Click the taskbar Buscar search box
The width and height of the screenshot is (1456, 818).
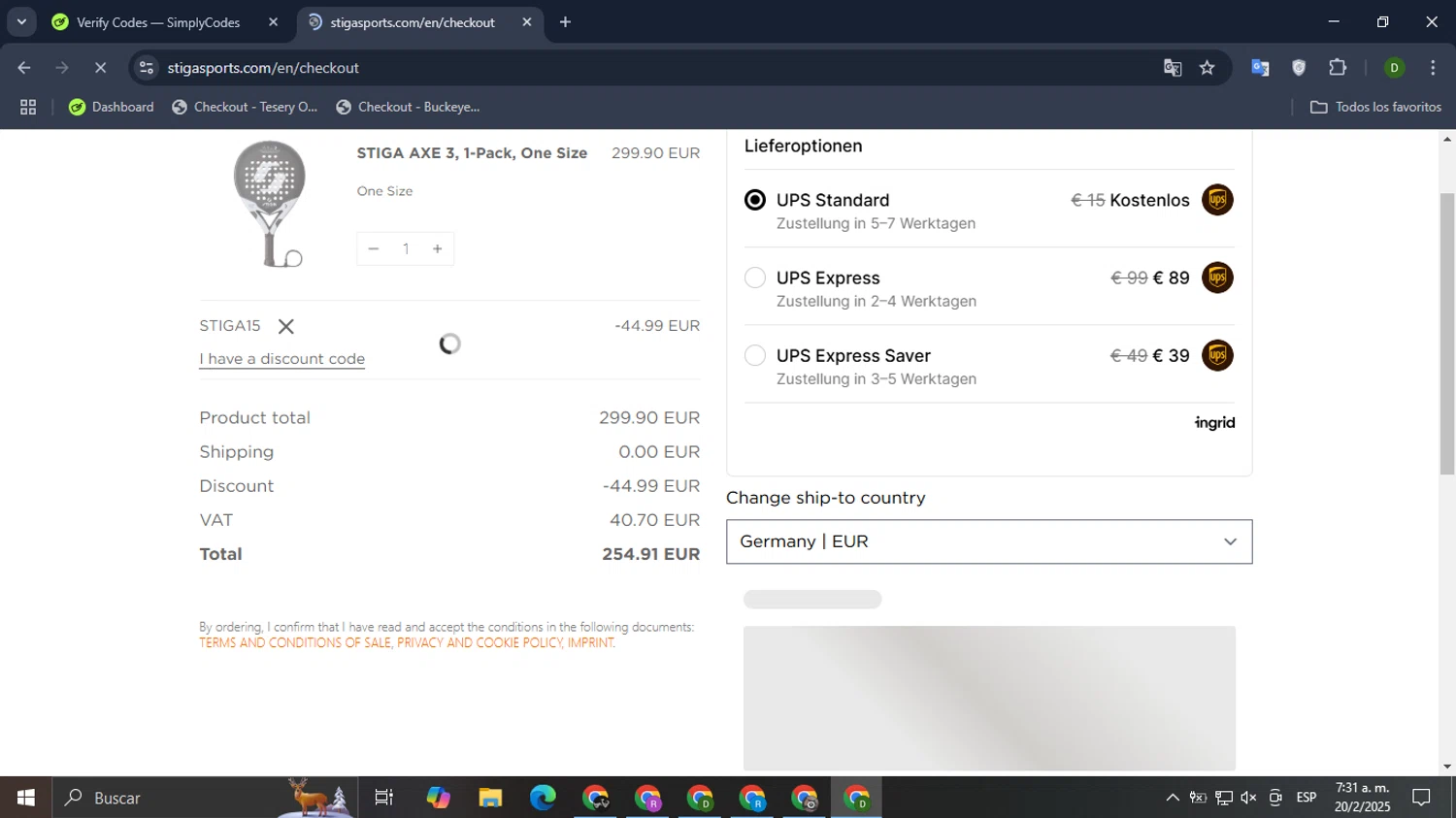pyautogui.click(x=205, y=798)
